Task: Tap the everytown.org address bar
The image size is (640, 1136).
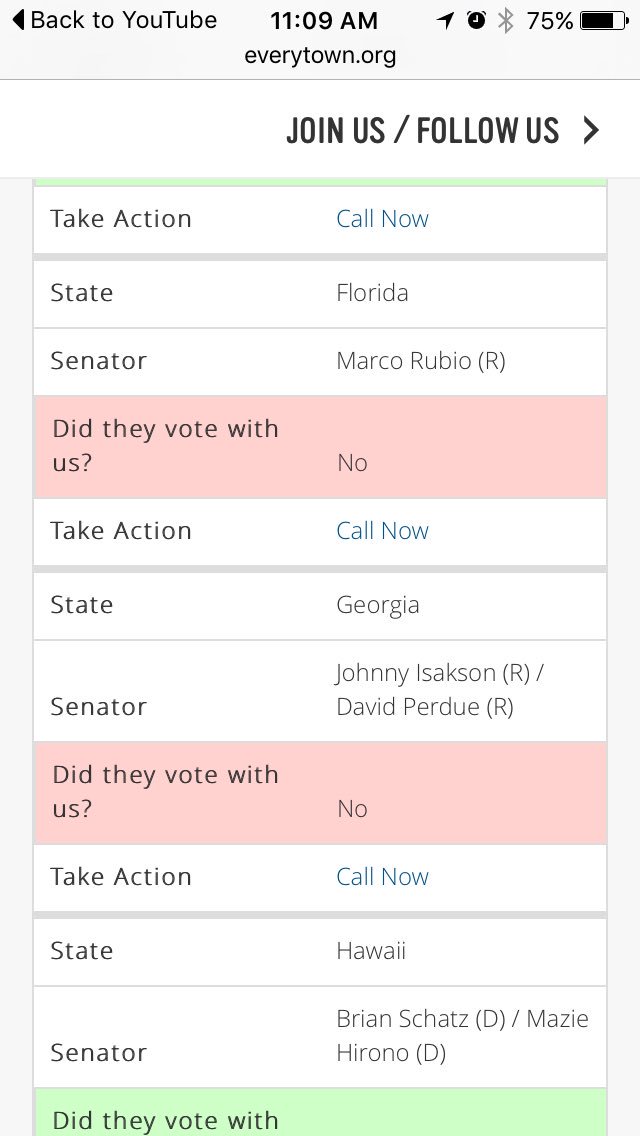Action: click(320, 56)
